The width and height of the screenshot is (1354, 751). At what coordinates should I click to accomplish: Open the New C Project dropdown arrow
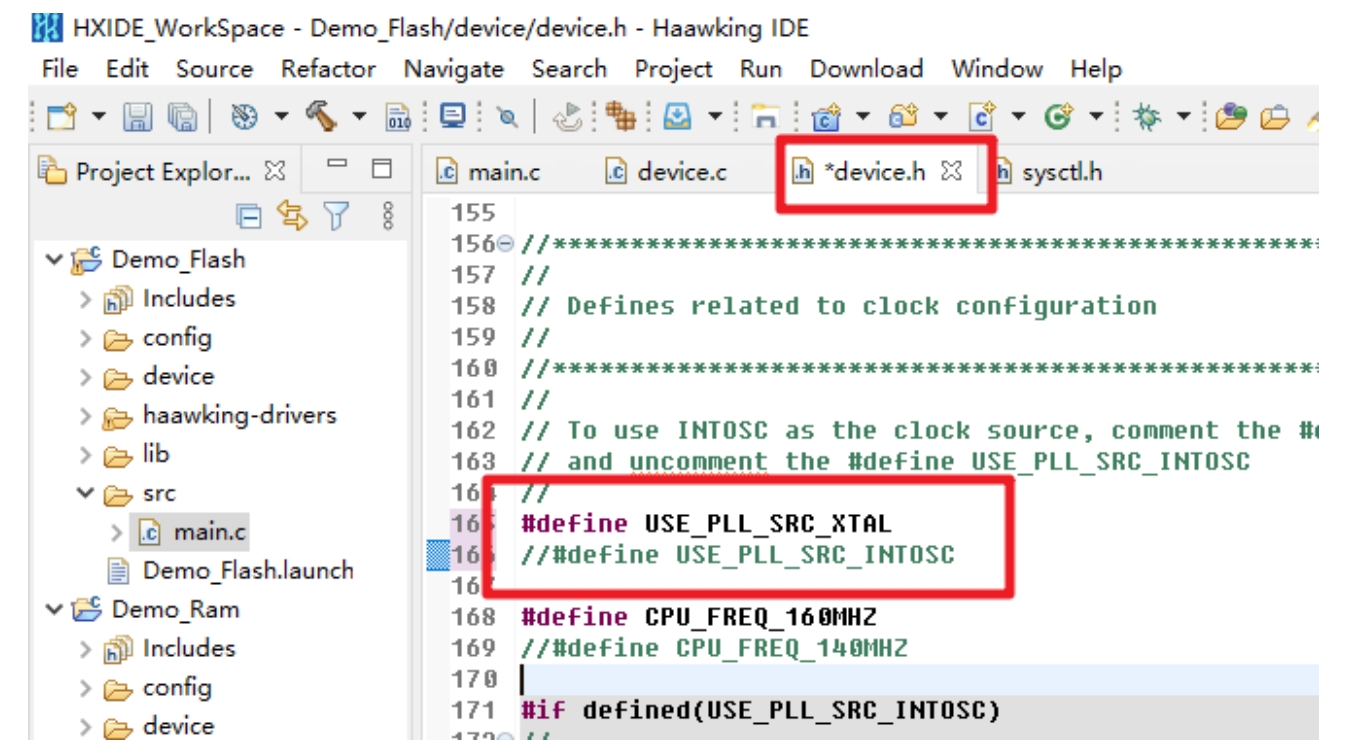point(863,118)
